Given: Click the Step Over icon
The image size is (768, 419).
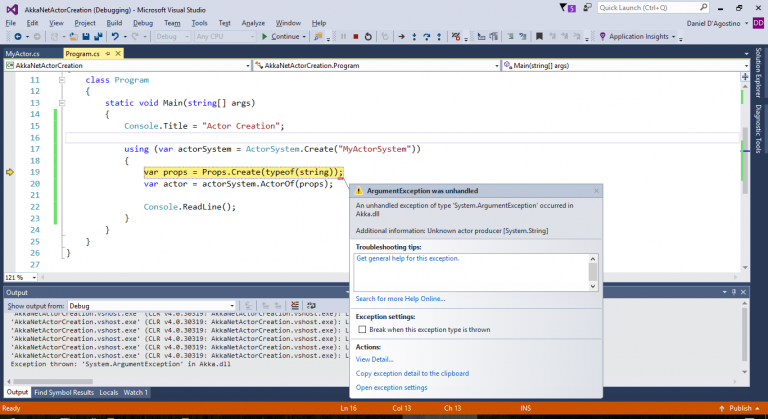Looking at the screenshot, I should [427, 37].
